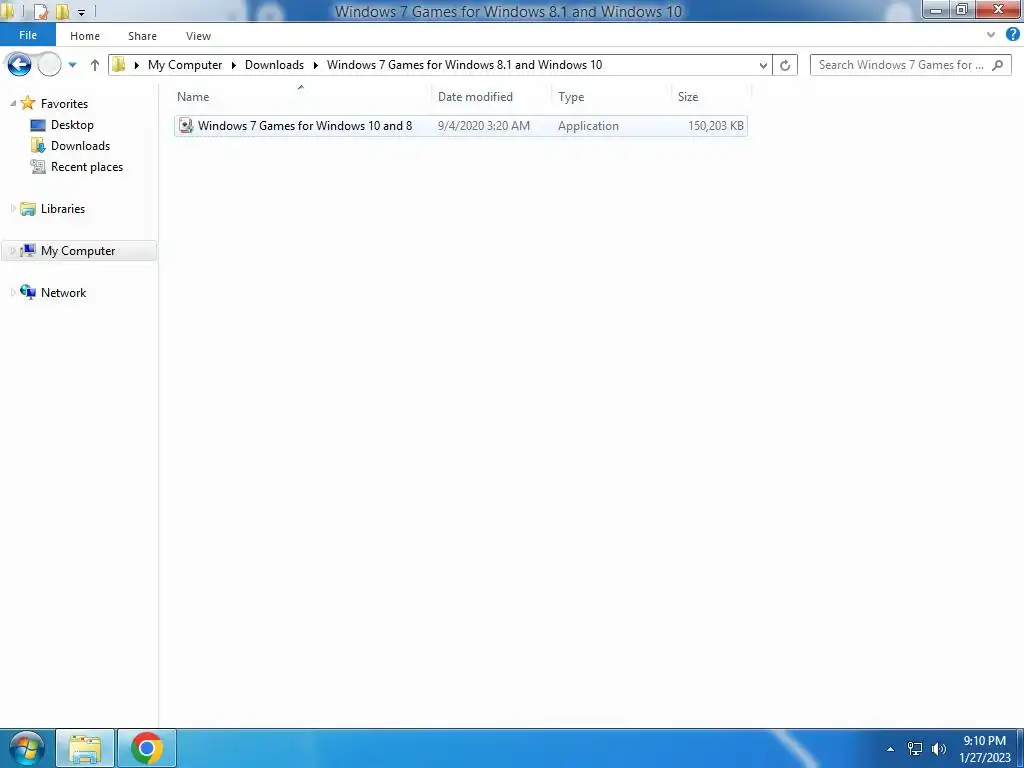Select Favorites in the navigation pane
1024x768 pixels.
click(x=64, y=104)
